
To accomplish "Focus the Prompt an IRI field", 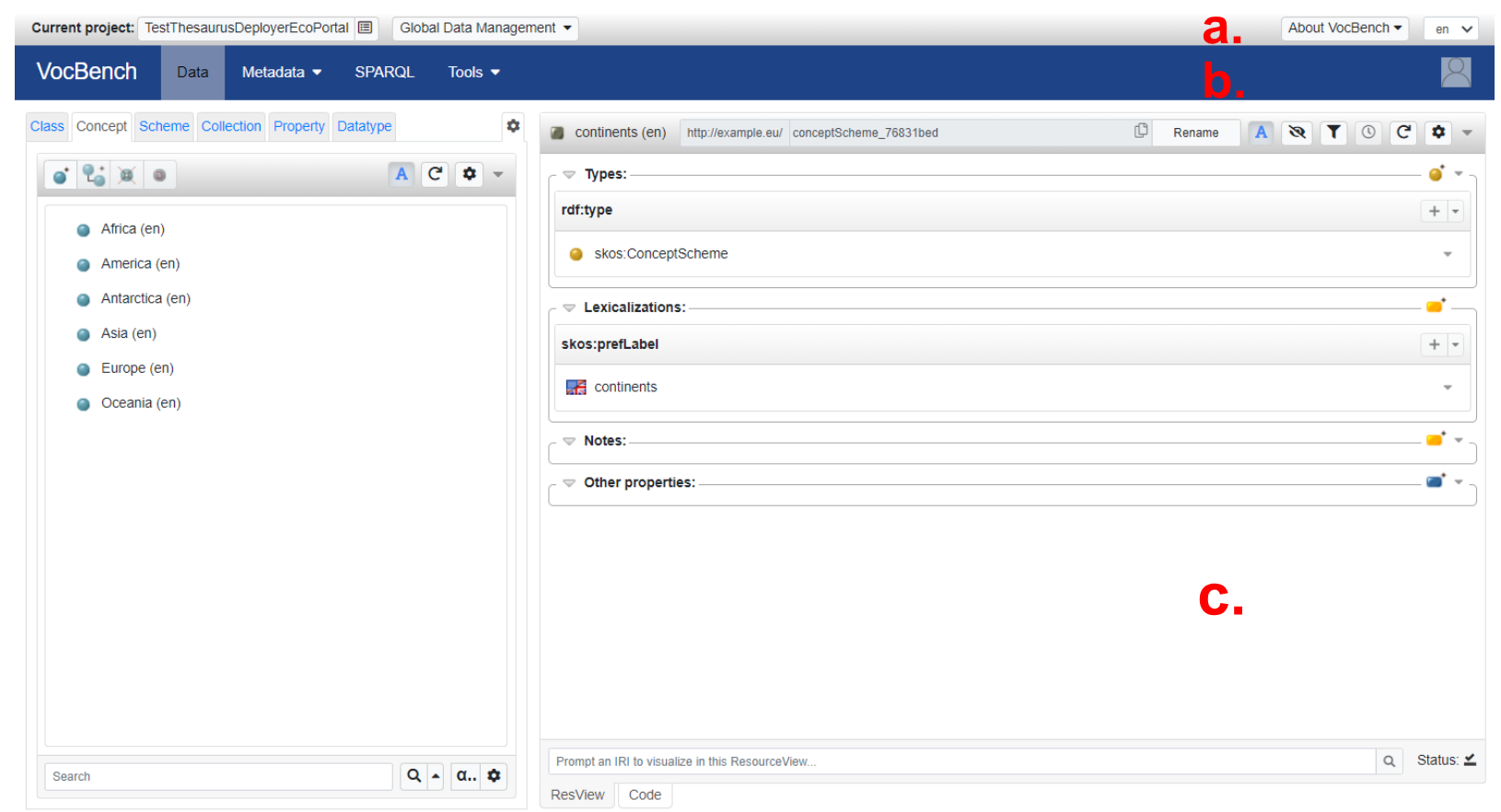I will coord(962,761).
